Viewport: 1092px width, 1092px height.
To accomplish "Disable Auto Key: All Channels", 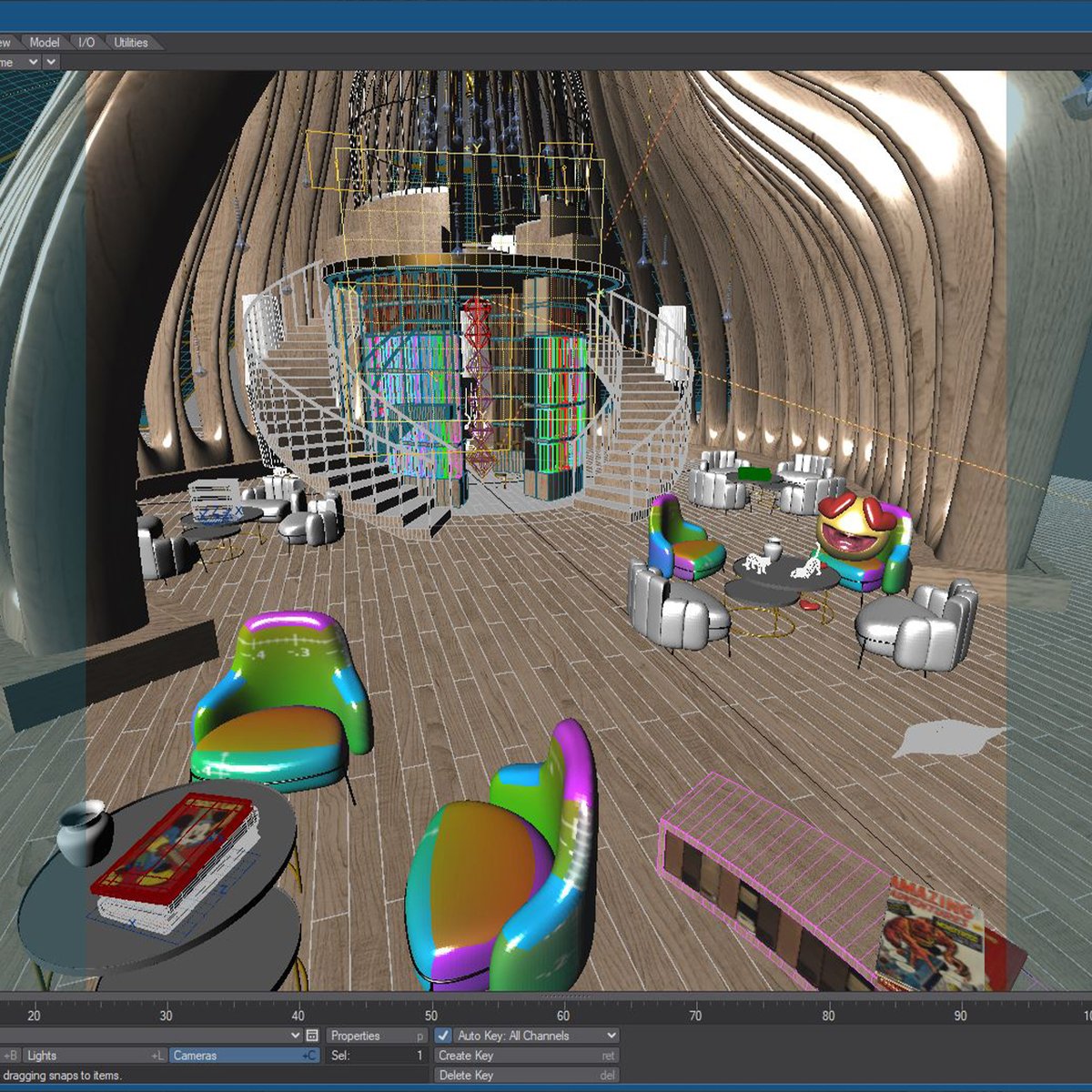I will pos(443,1036).
